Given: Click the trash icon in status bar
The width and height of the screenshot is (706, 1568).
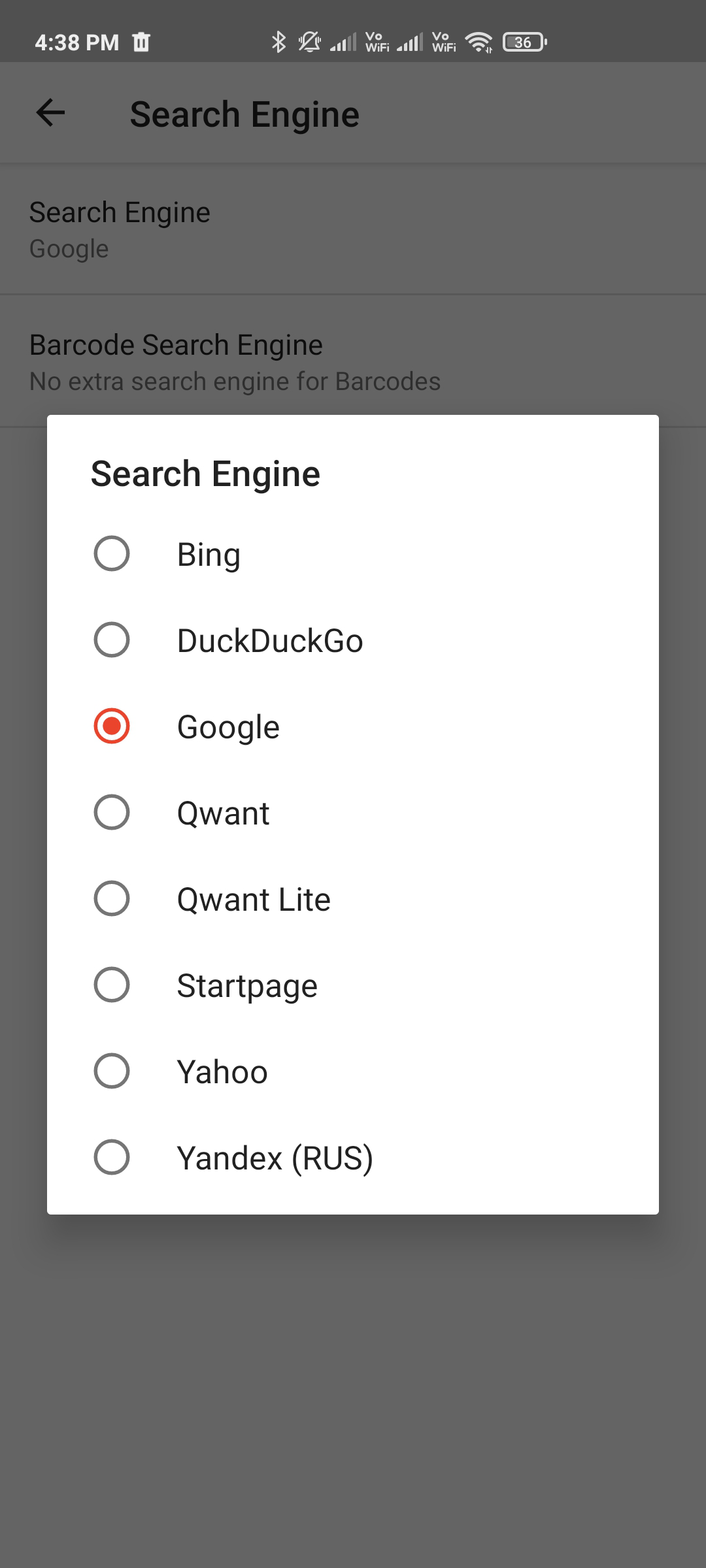Looking at the screenshot, I should click(x=141, y=42).
